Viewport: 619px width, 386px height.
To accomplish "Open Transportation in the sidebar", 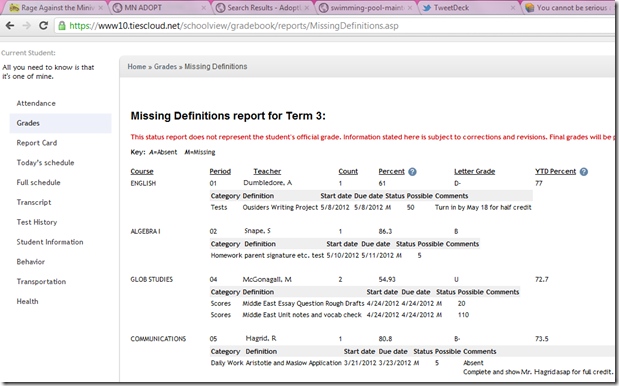I will 41,281.
